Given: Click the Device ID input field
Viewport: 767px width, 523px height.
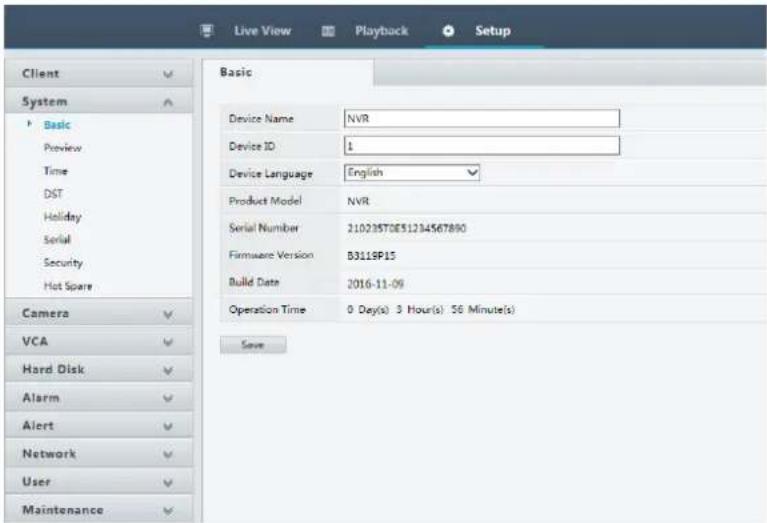Looking at the screenshot, I should coord(482,146).
